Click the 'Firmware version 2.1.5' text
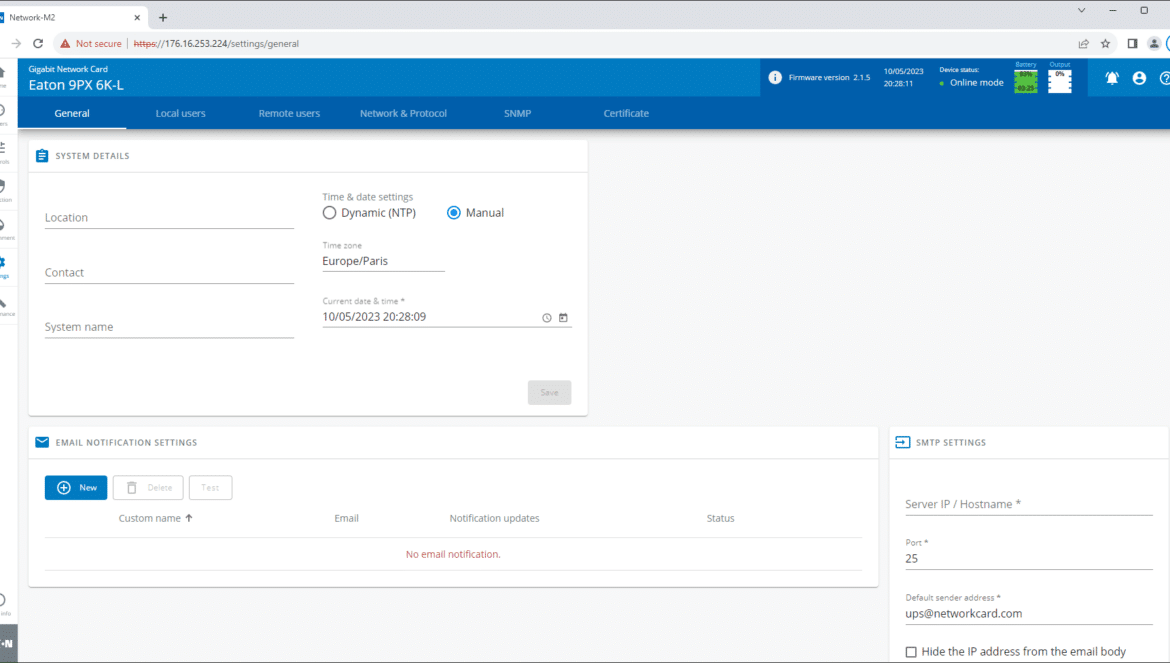Image resolution: width=1170 pixels, height=663 pixels. point(829,78)
